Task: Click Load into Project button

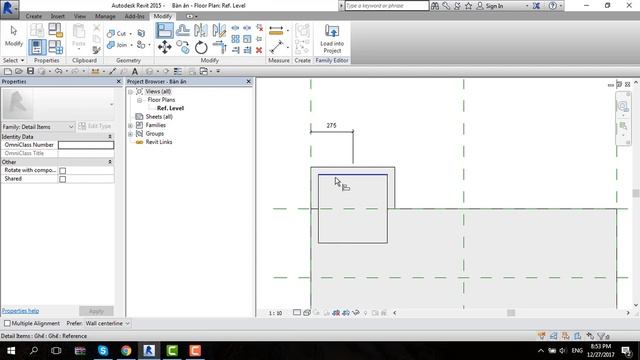Action: [332, 39]
